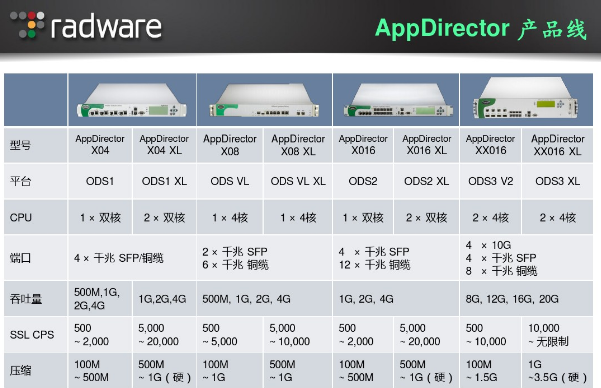This screenshot has height=388, width=601.
Task: Click the 500M,1G, 2G,4G throughput cell
Action: [x=100, y=299]
